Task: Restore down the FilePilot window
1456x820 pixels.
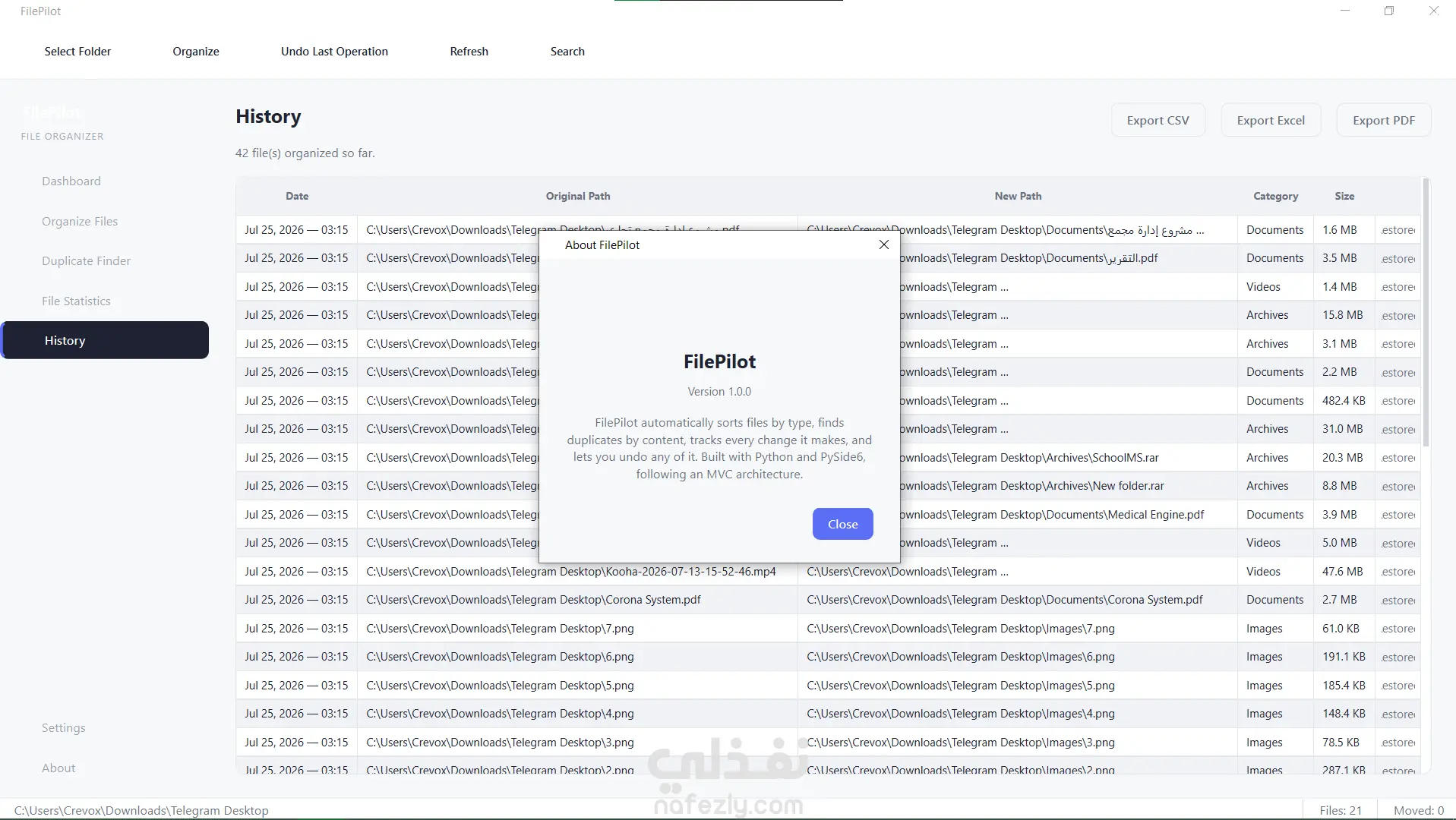Action: 1389,11
